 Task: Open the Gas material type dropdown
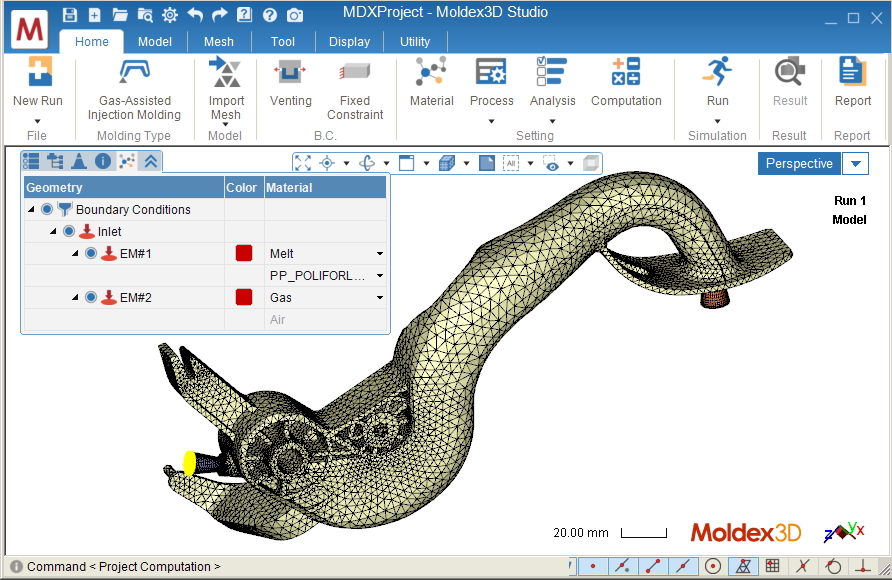(x=379, y=297)
